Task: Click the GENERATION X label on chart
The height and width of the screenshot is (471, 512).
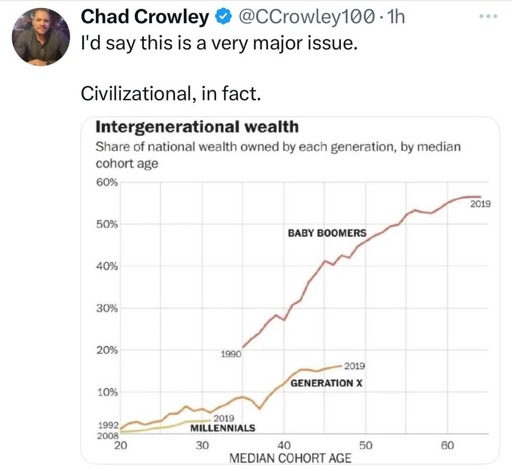Action: pos(326,383)
